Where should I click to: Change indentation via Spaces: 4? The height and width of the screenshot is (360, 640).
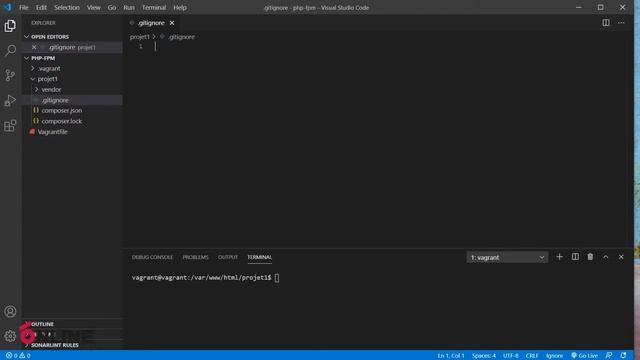484,356
